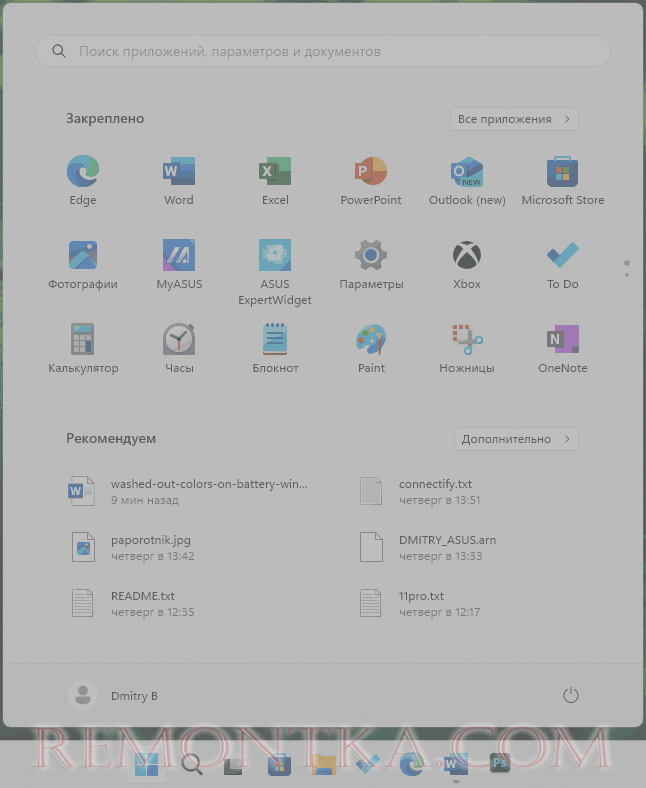Open recommended file DMITRY_ASUS.arn

point(427,548)
